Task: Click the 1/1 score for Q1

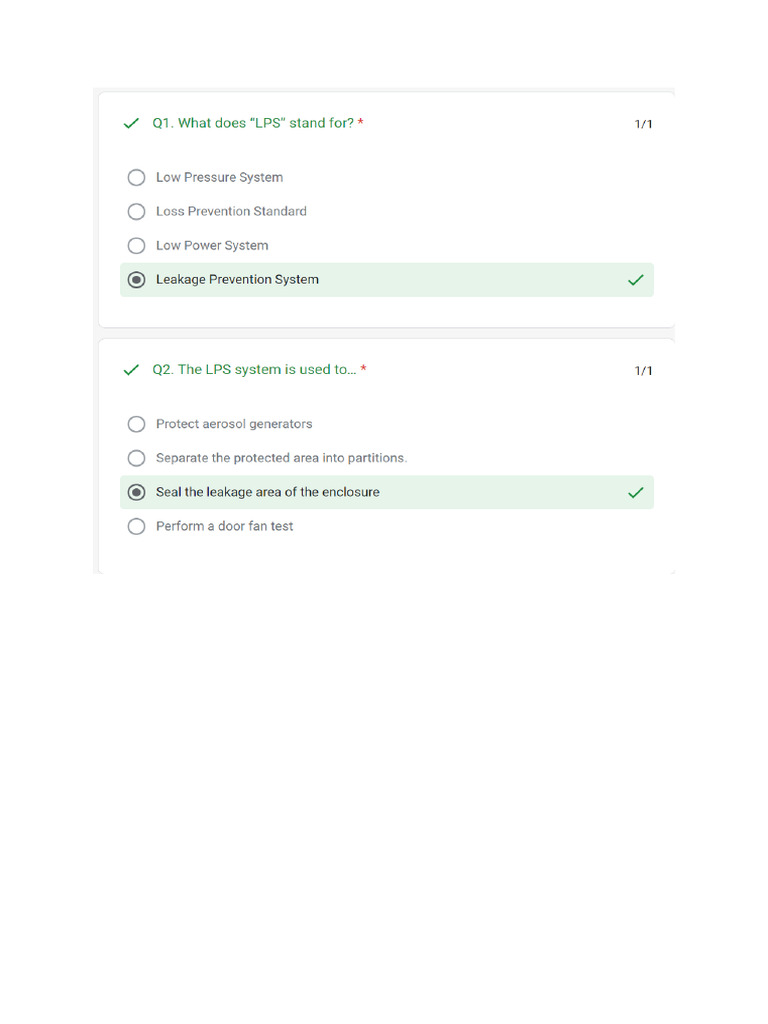Action: click(x=643, y=124)
